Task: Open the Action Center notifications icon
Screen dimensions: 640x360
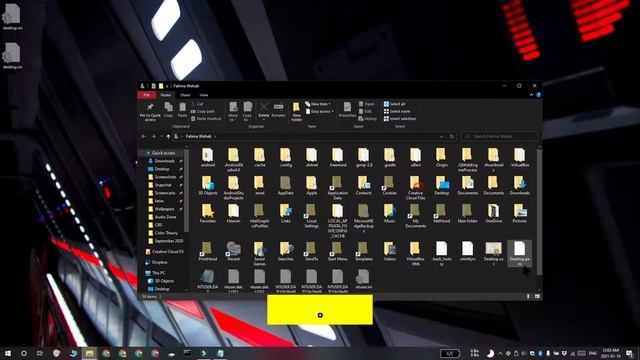Action: (x=629, y=353)
